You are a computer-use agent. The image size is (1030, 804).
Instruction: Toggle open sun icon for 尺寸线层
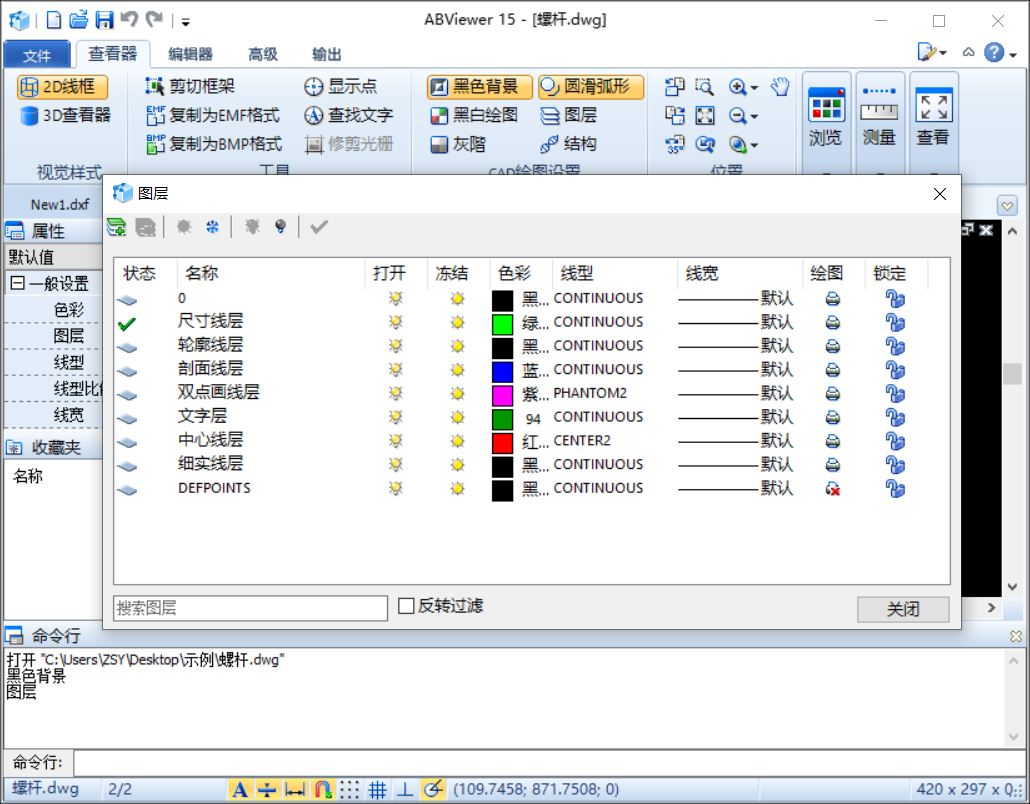point(395,323)
